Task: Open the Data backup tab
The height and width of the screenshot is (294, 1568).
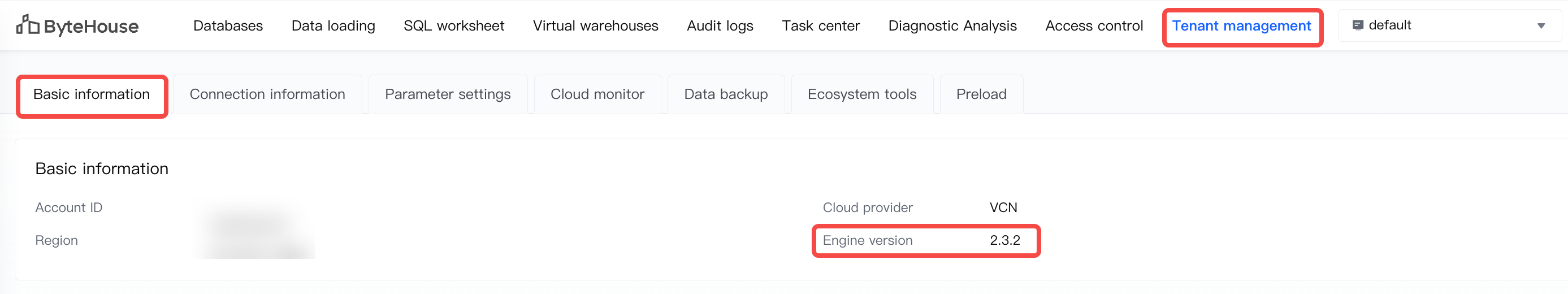Action: point(726,94)
